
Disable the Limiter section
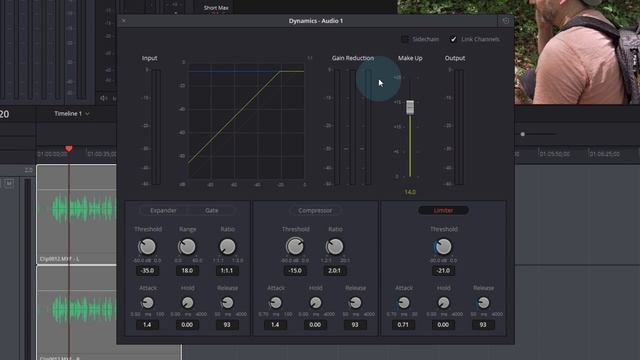click(x=443, y=211)
